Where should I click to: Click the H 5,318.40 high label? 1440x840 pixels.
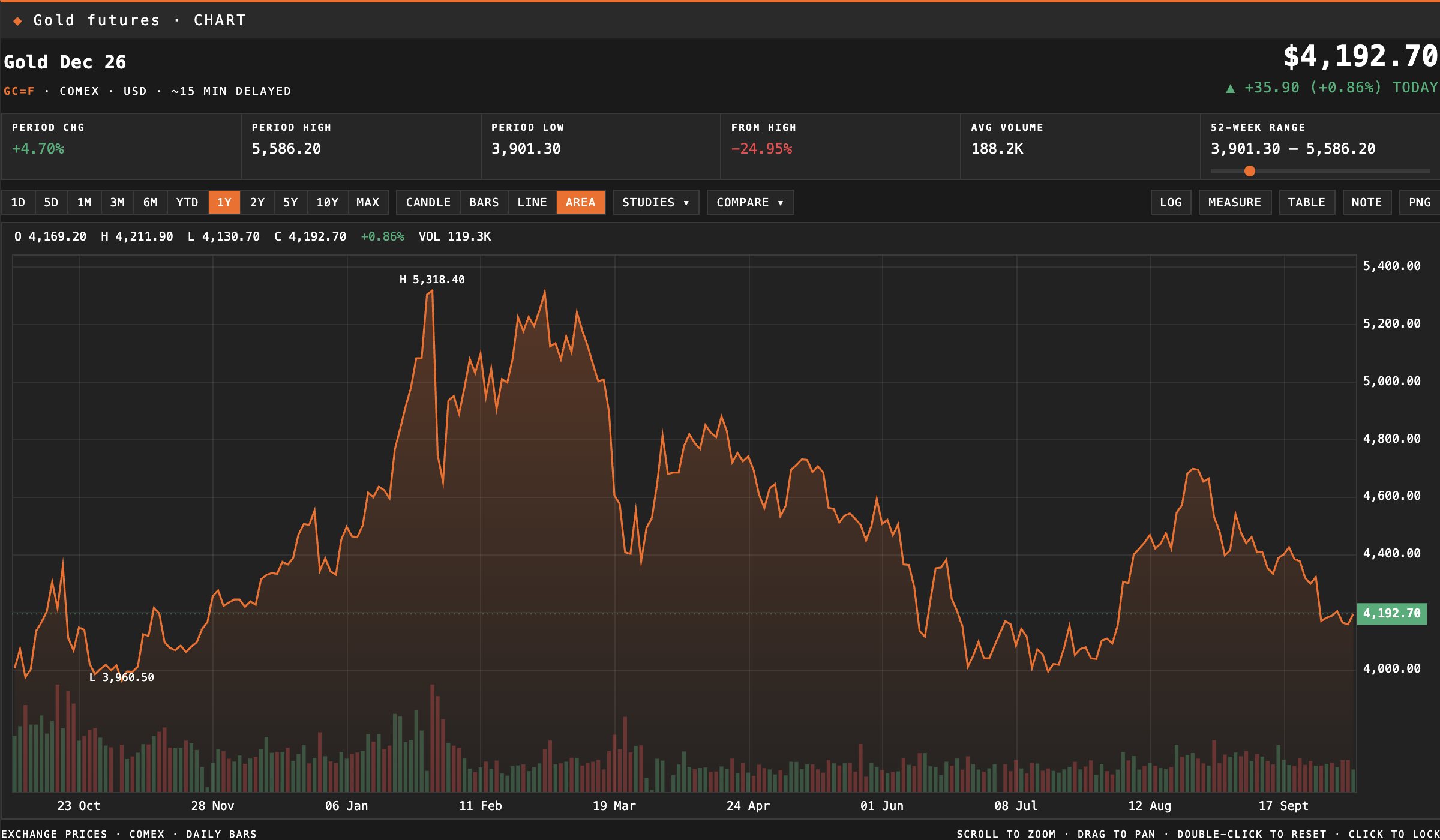432,280
